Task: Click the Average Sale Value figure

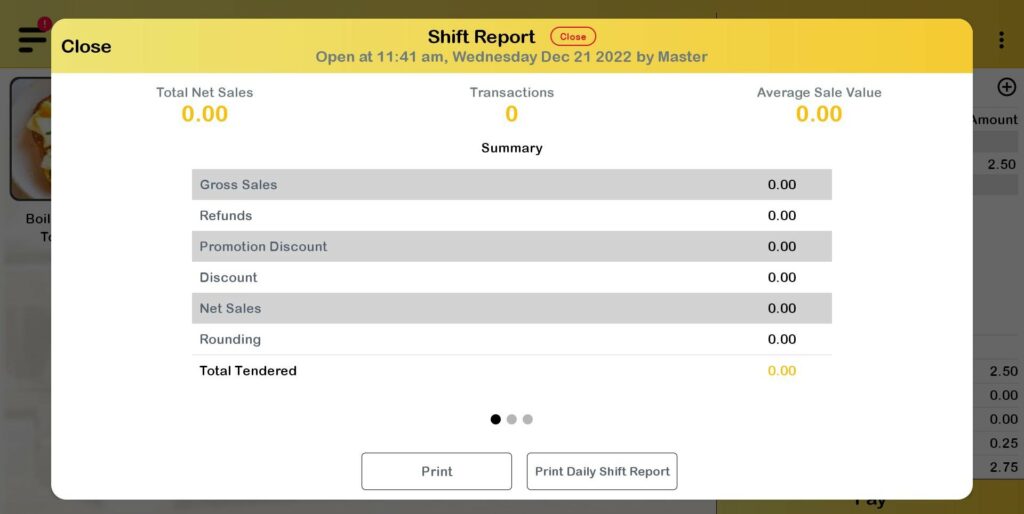Action: point(819,114)
